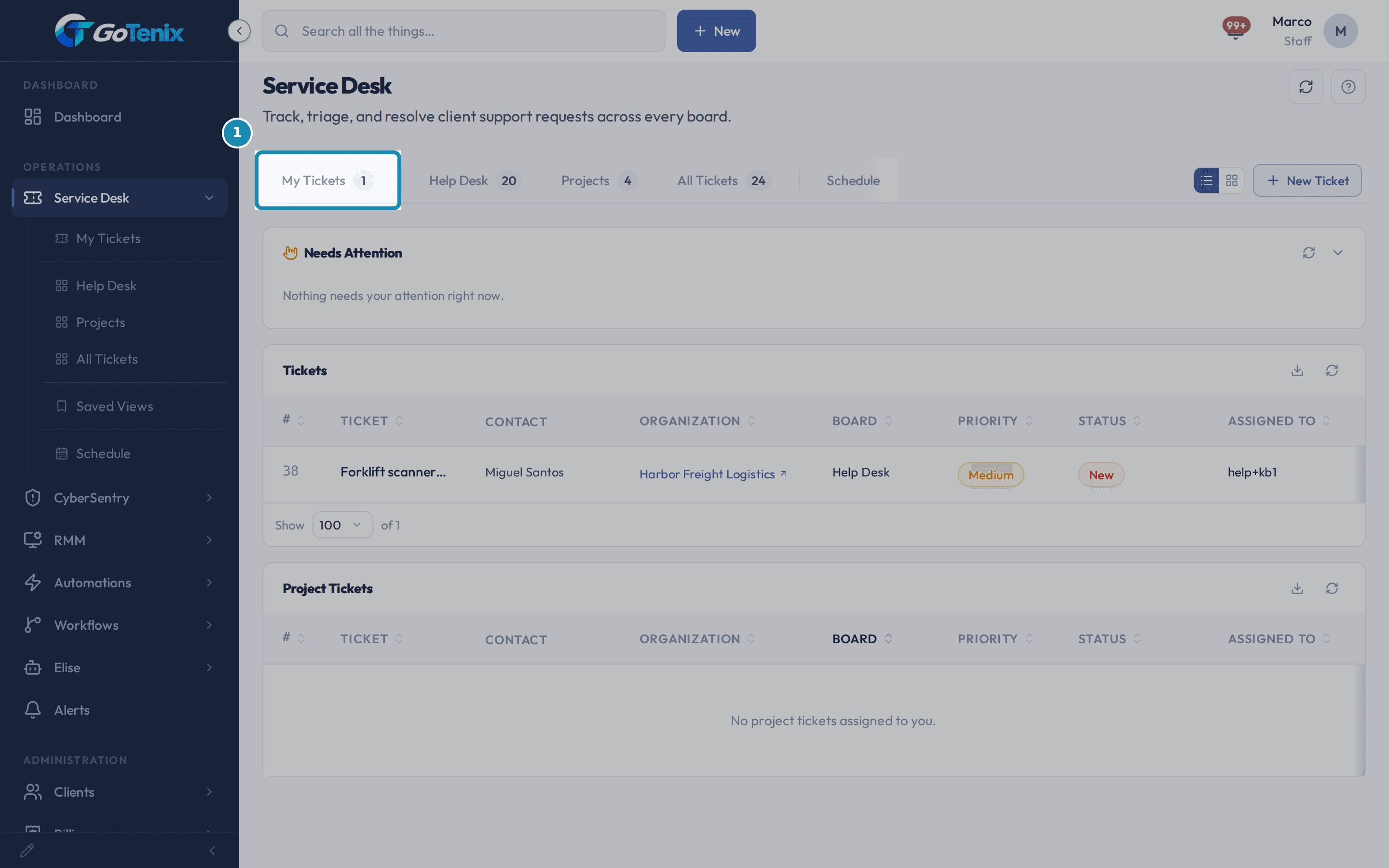Expand the Clients sidebar menu
This screenshot has height=868, width=1389.
tap(209, 792)
